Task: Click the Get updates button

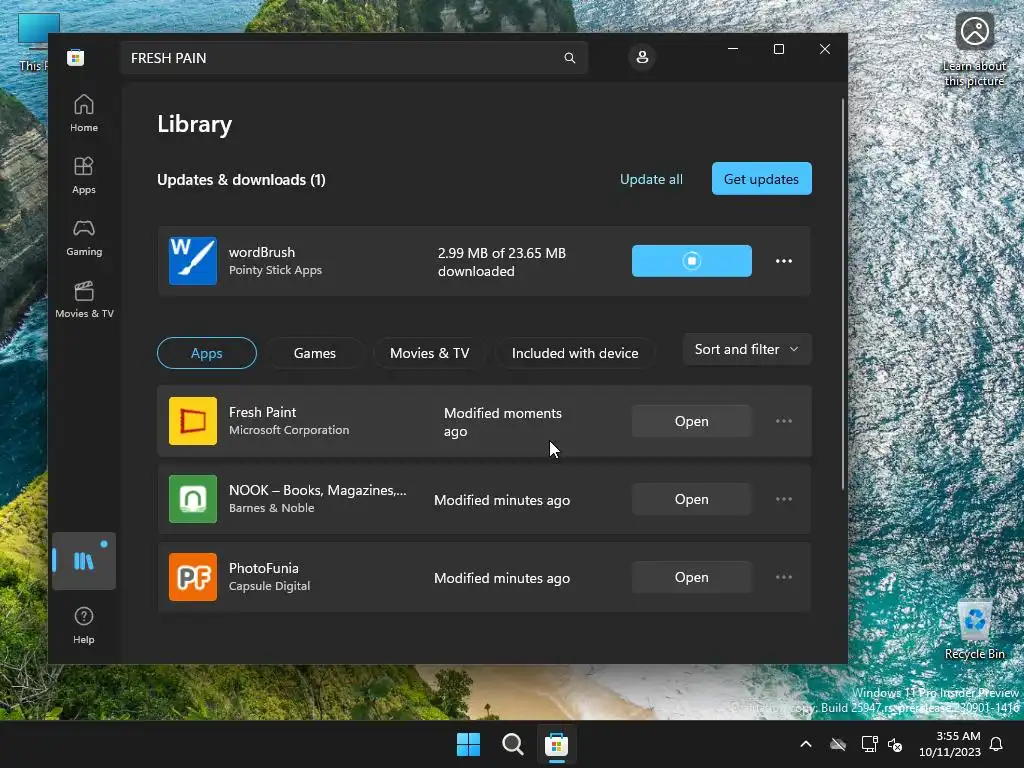Action: (x=761, y=179)
